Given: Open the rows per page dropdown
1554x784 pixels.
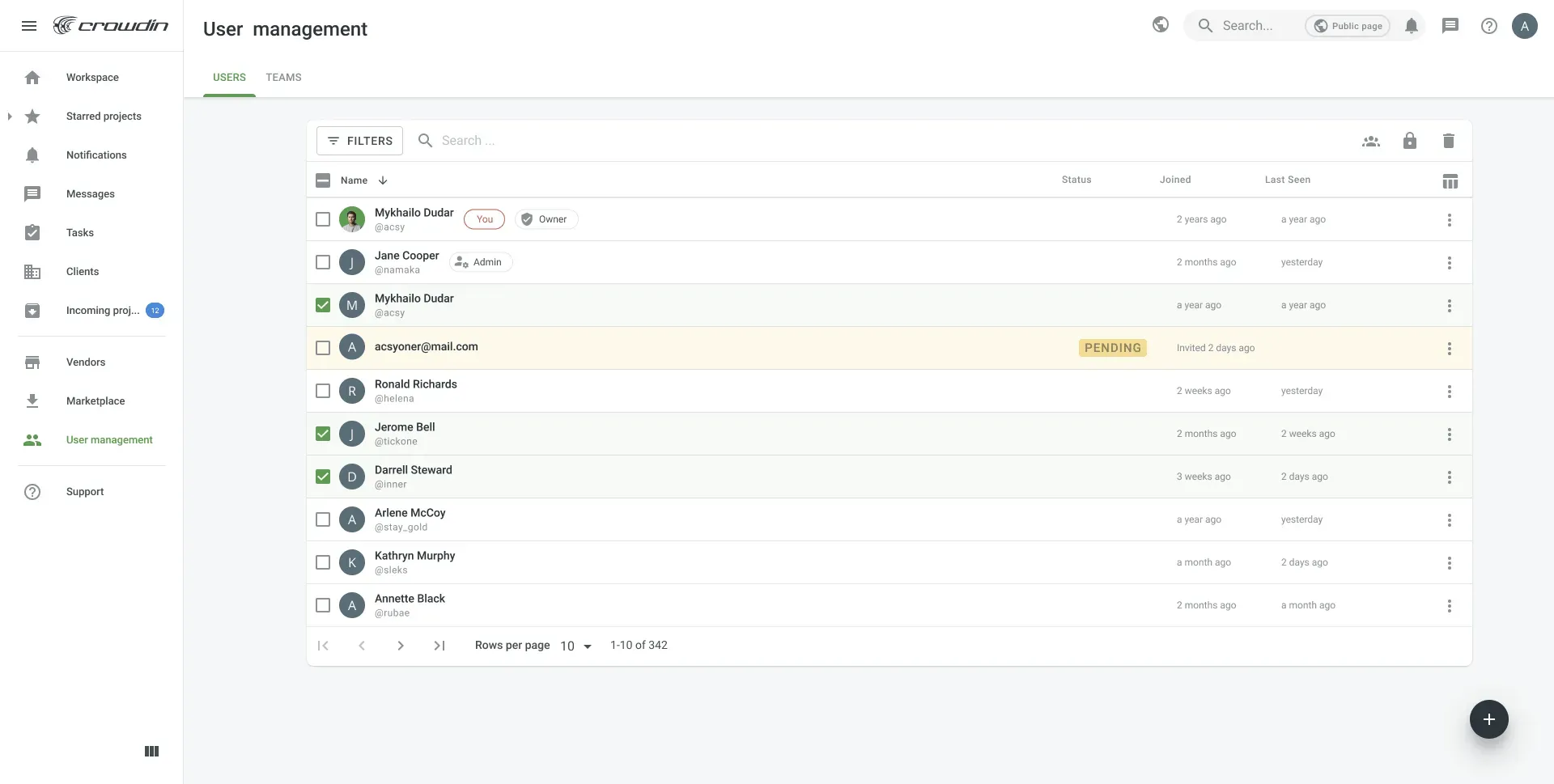Looking at the screenshot, I should point(575,646).
